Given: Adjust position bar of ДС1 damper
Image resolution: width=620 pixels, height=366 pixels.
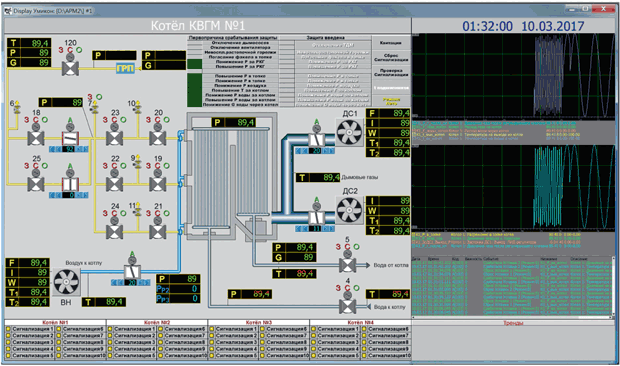Looking at the screenshot, I should coord(315,151).
